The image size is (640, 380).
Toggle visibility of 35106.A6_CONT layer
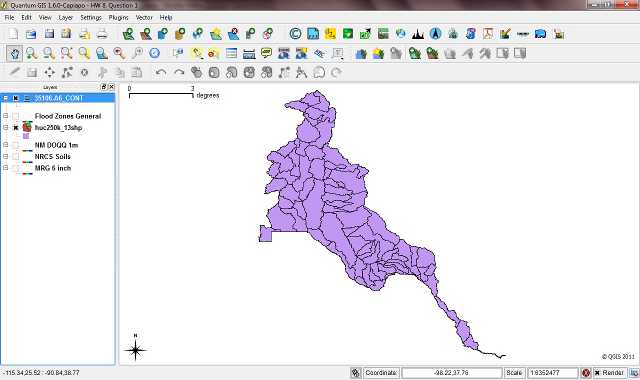click(x=16, y=98)
